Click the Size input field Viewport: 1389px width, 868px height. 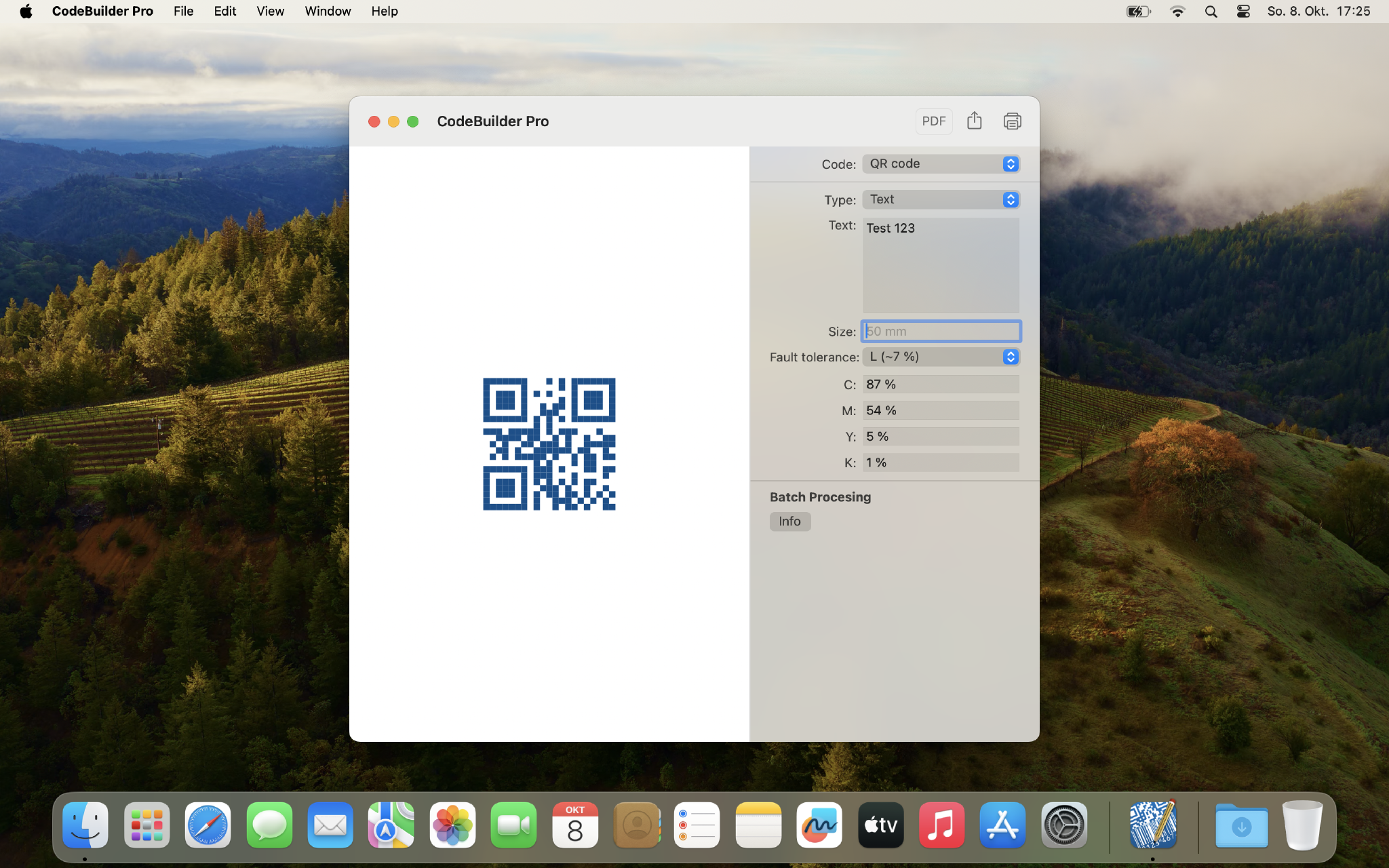(x=941, y=331)
